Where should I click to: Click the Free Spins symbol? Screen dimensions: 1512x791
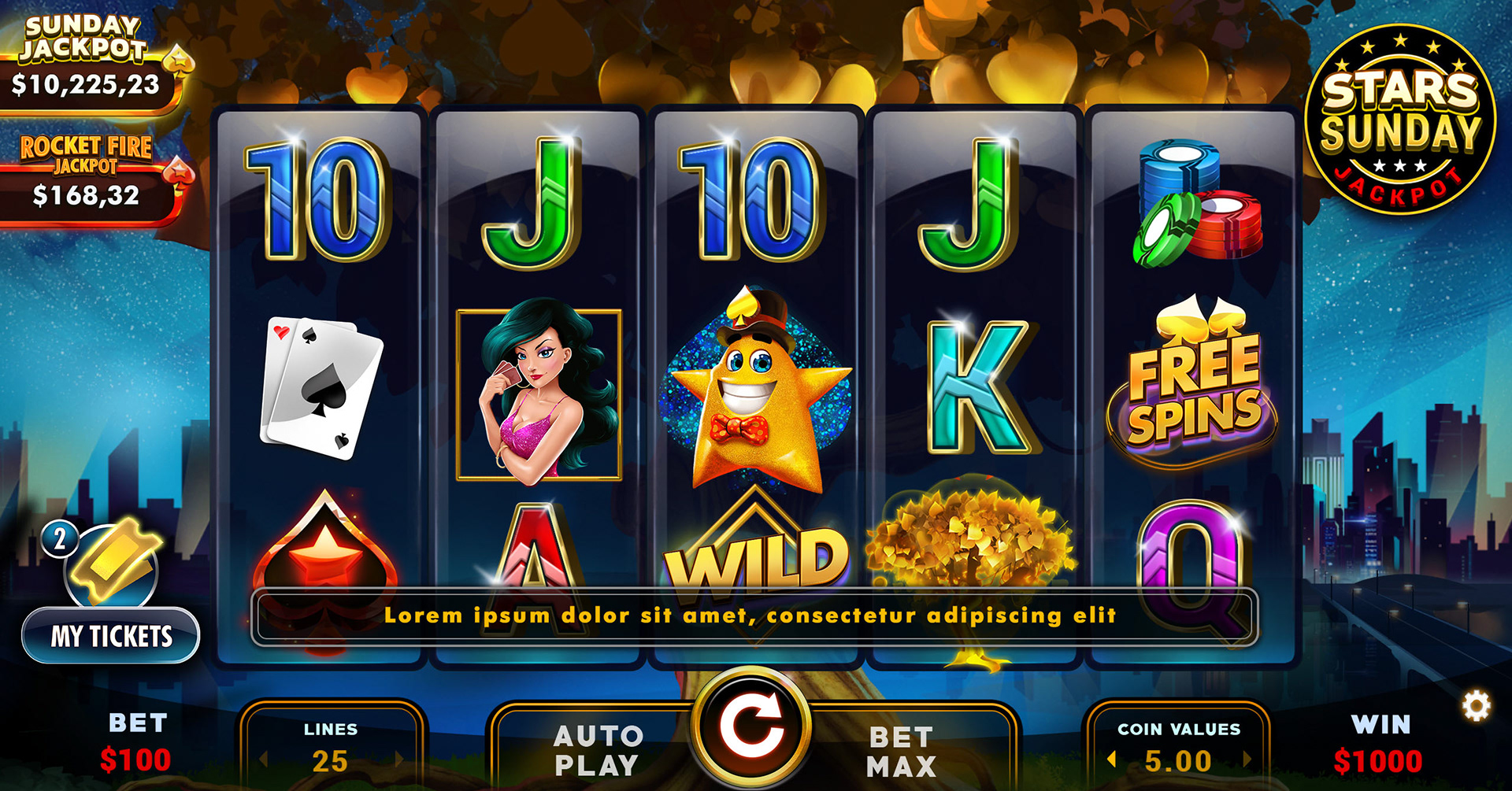point(1192,382)
